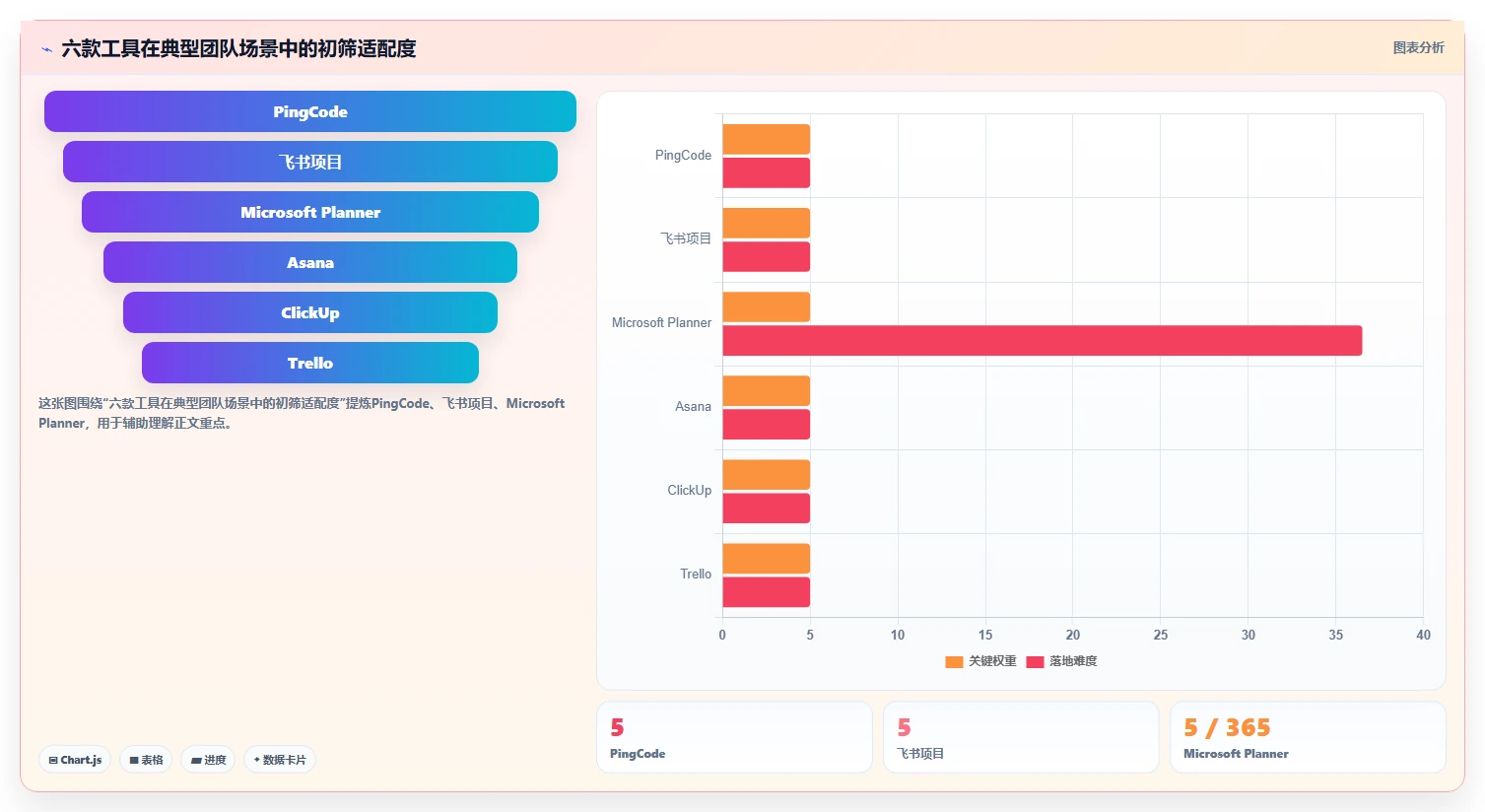The height and width of the screenshot is (812, 1485).
Task: Click the long red Microsoft Planner bar
Action: pyautogui.click(x=1043, y=341)
